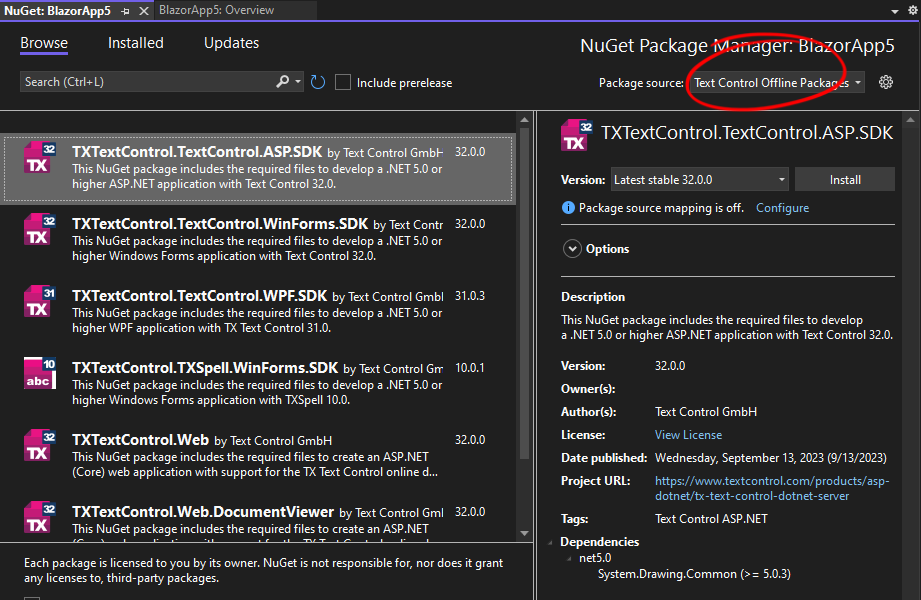Click package list scrollbar down arrow
This screenshot has height=600, width=921.
coord(525,533)
